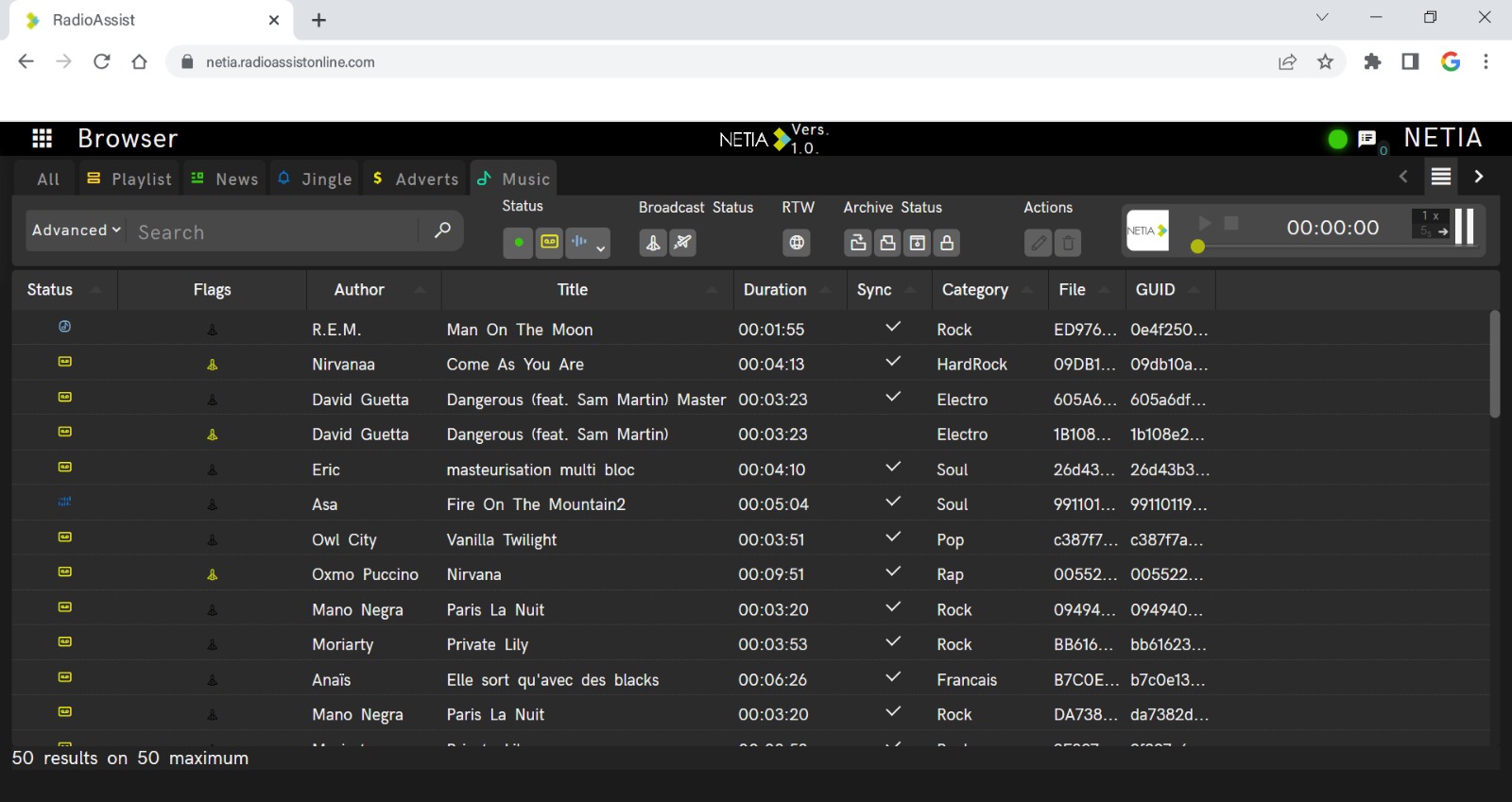Click the yellow playback position slider knob
The height and width of the screenshot is (802, 1512).
[1197, 247]
